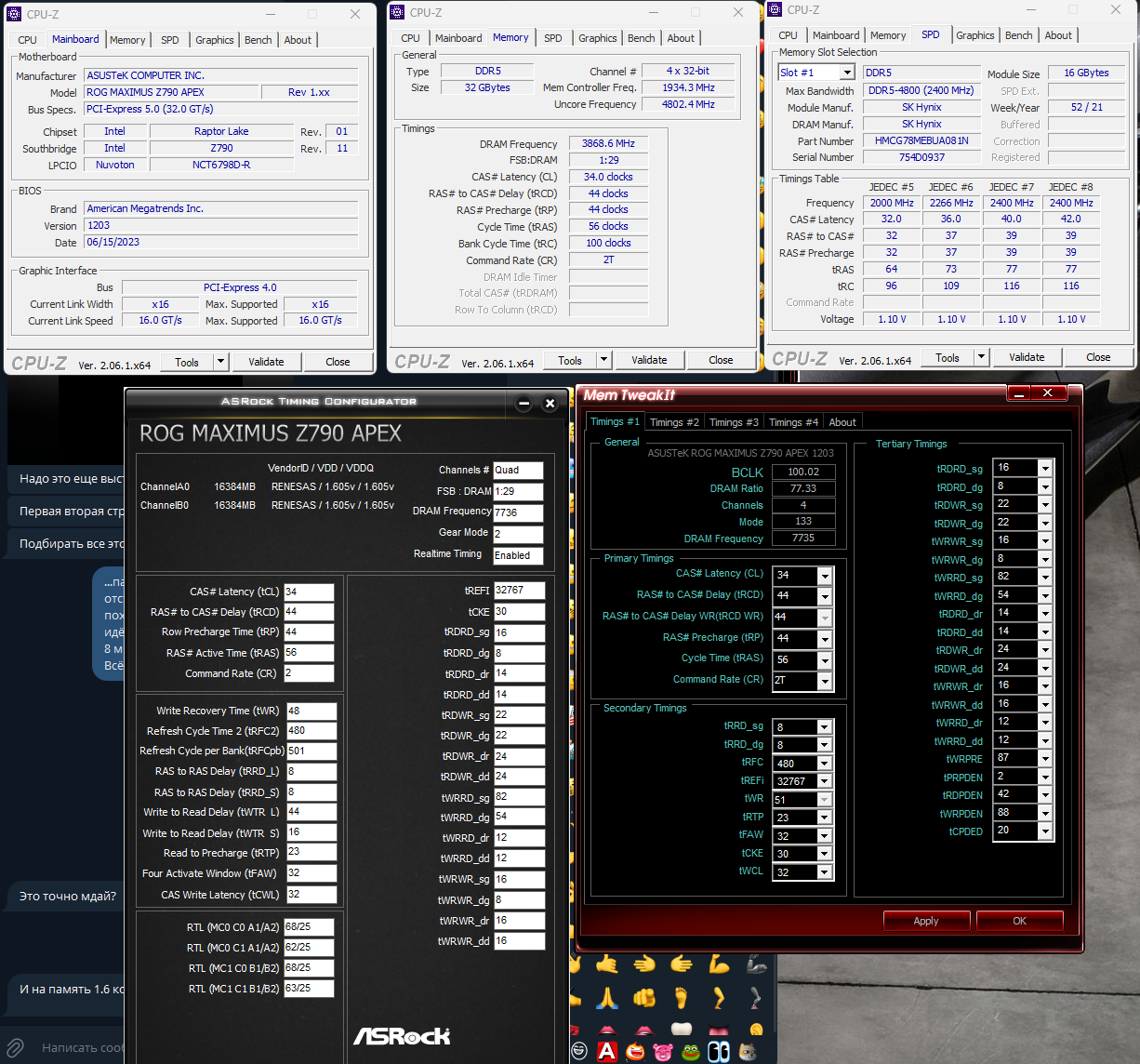The height and width of the screenshot is (1064, 1140).
Task: Open the laughing fire sticker pack
Action: coord(635,1051)
